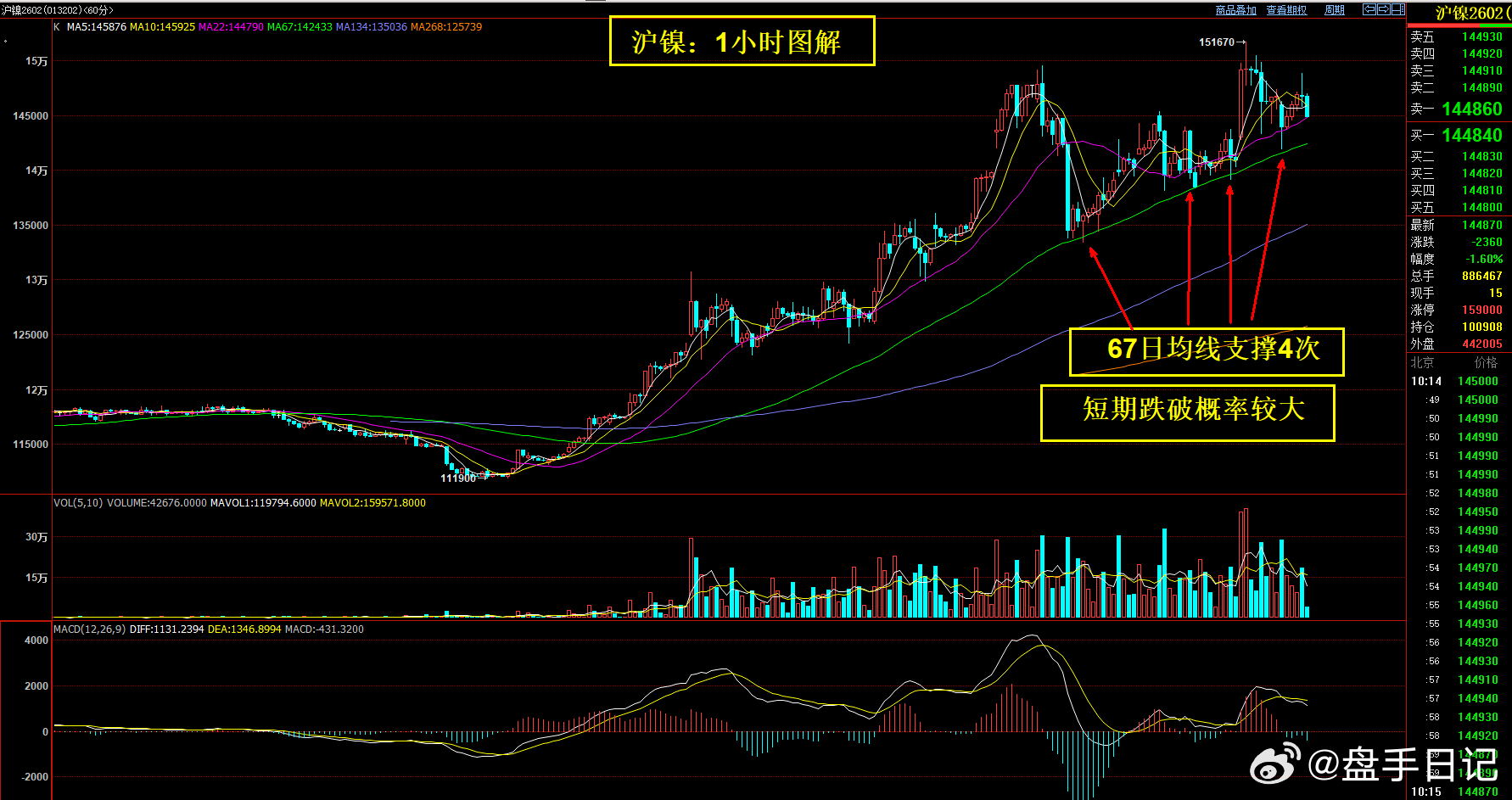Image resolution: width=1512 pixels, height=800 pixels.
Task: Click the 买一 price 144840
Action: pos(1472,135)
